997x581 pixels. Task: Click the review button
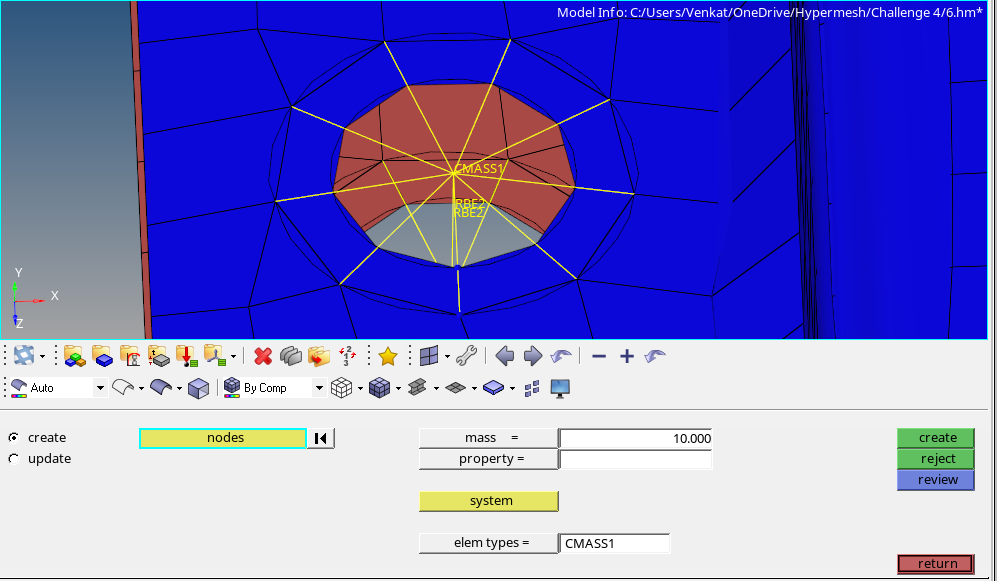click(935, 479)
